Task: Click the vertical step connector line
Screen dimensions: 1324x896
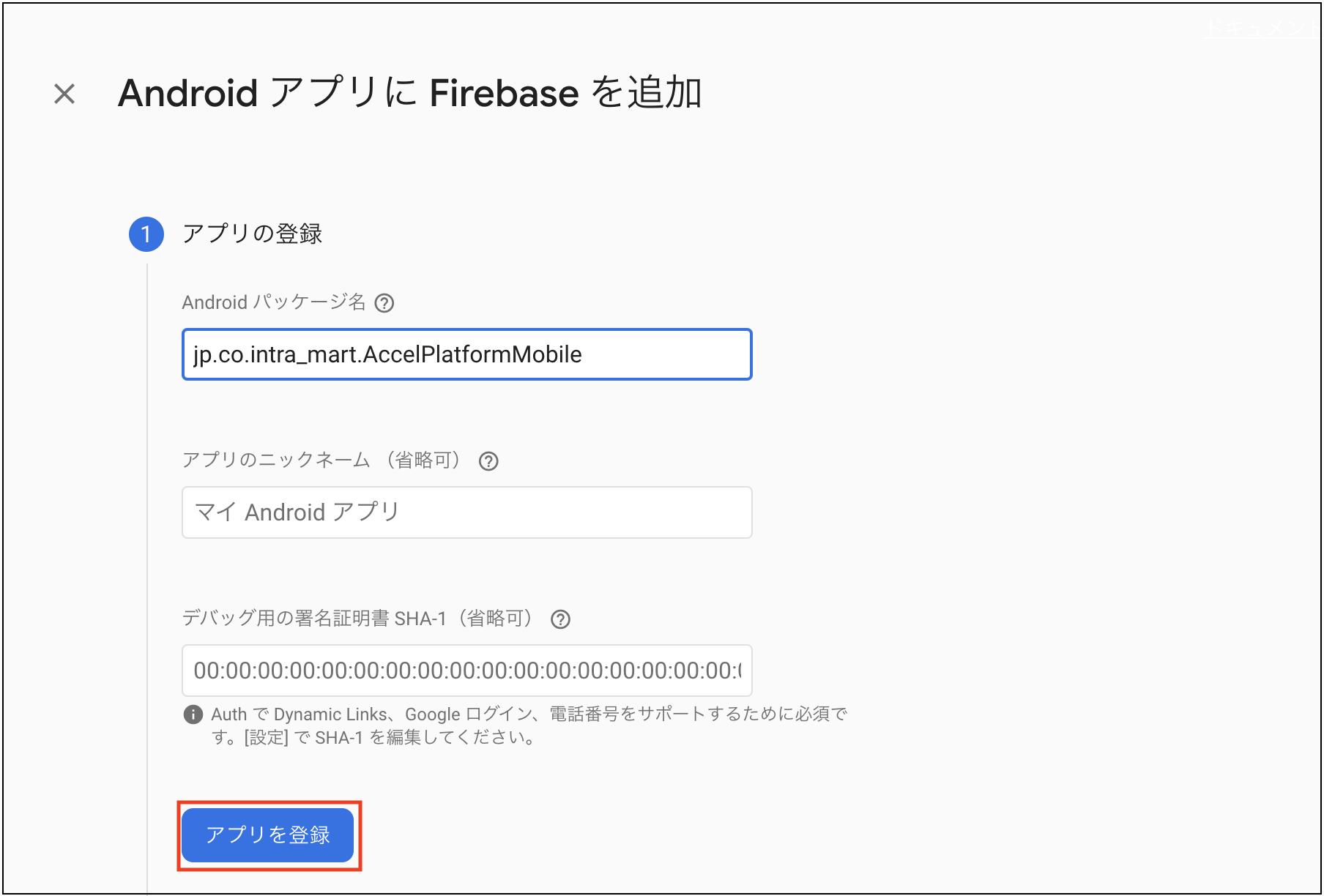Action: [147, 578]
